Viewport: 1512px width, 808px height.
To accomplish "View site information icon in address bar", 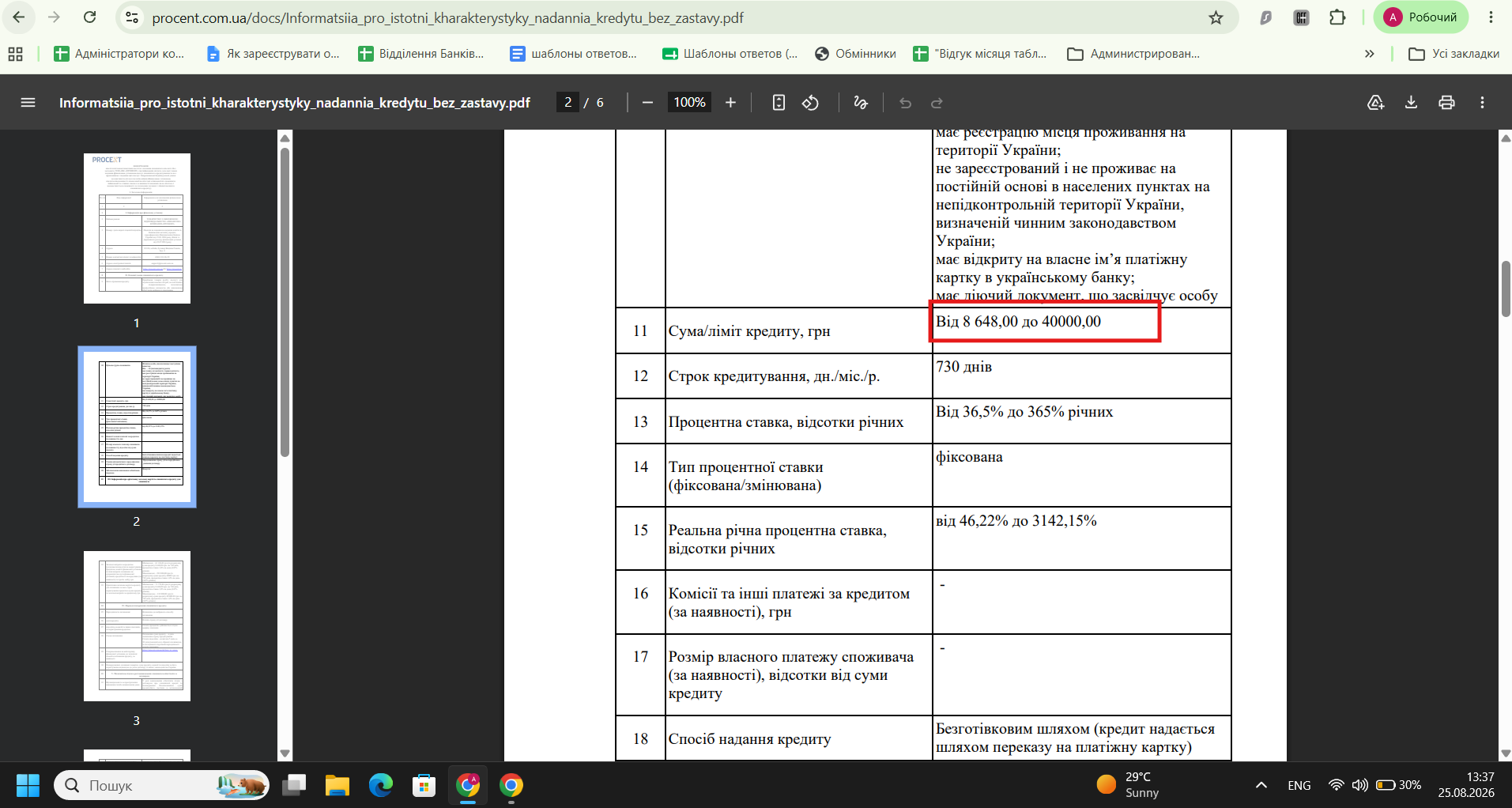I will tap(133, 17).
